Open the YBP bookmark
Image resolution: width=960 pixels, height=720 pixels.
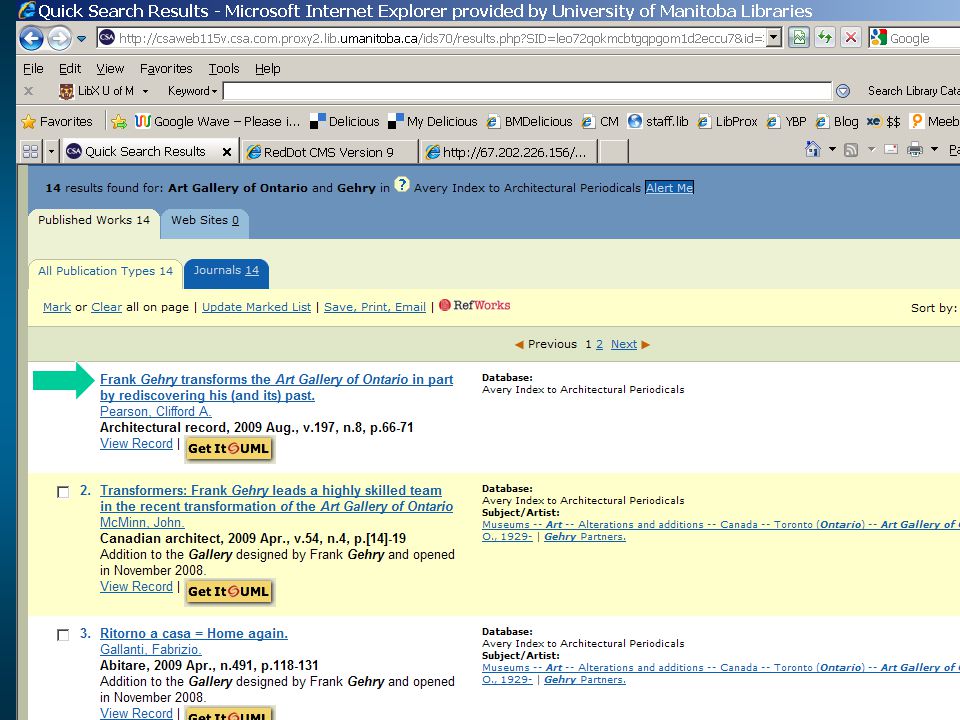[787, 121]
